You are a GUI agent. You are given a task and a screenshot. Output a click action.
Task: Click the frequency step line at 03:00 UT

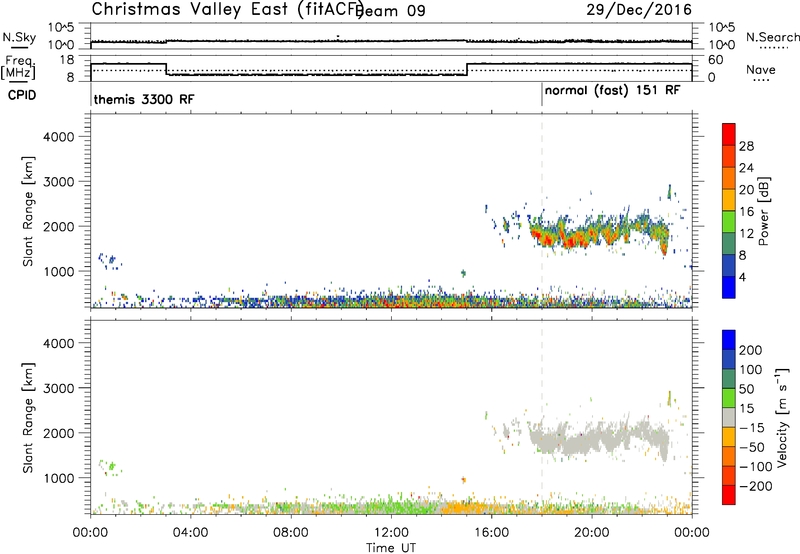click(x=166, y=69)
